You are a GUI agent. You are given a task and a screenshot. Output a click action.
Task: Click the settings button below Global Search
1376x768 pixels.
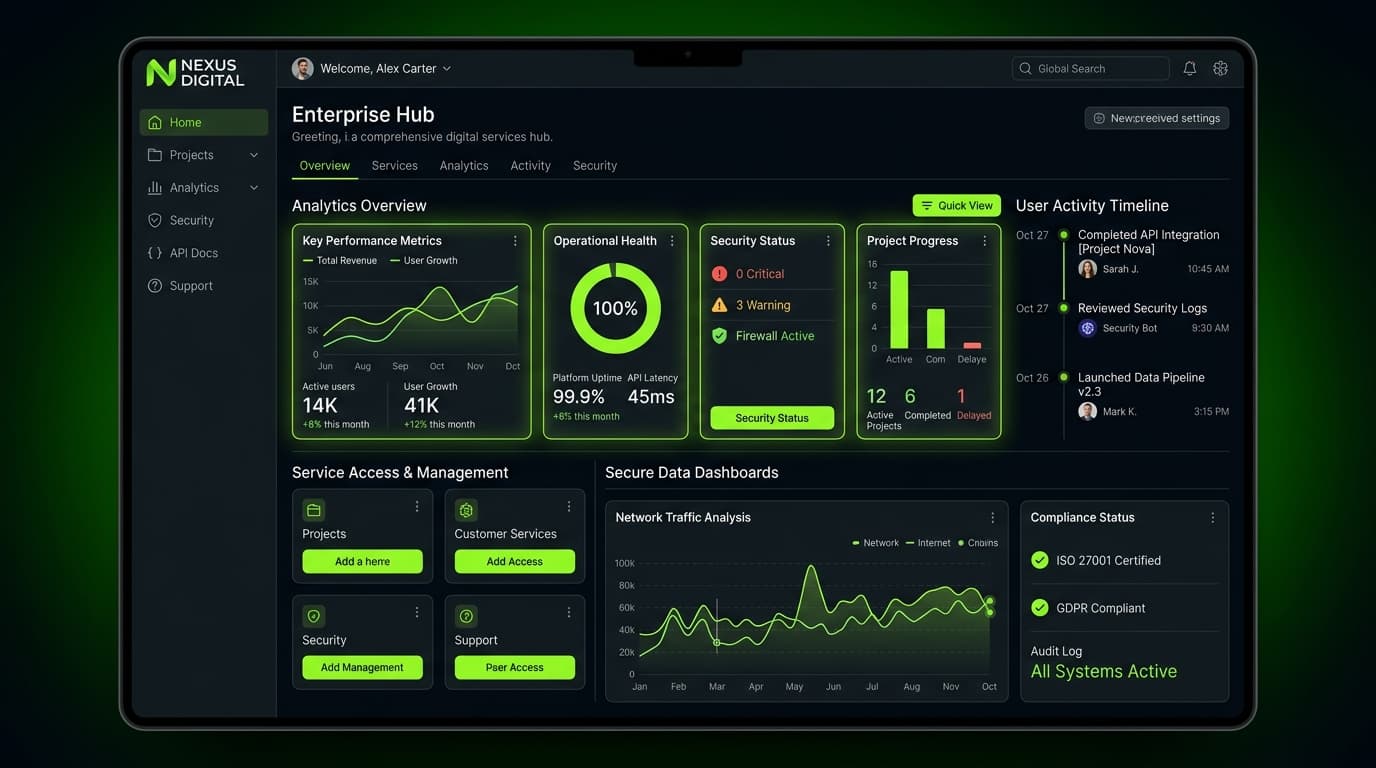1157,118
